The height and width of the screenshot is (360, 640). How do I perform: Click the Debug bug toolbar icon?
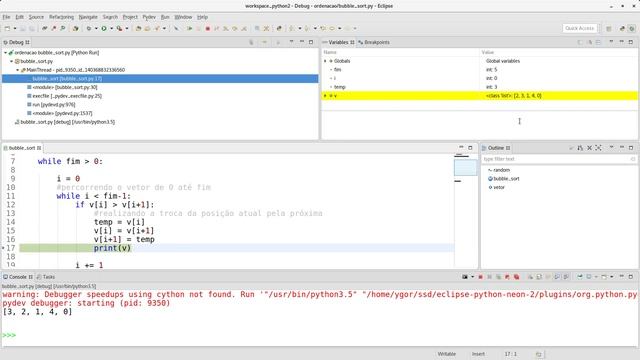point(89,28)
